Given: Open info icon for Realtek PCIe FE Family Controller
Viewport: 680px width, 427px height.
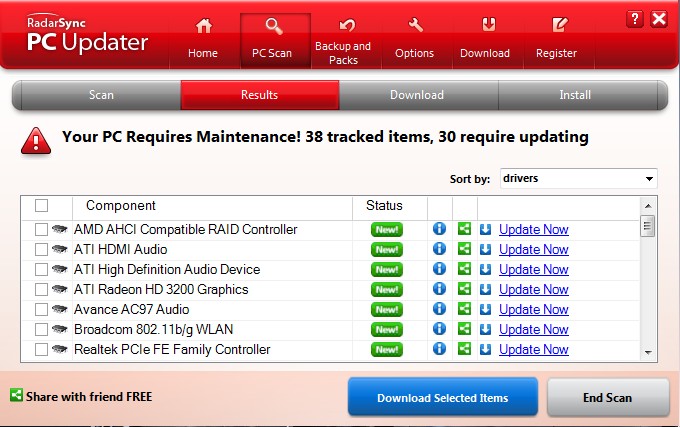Looking at the screenshot, I should 439,349.
